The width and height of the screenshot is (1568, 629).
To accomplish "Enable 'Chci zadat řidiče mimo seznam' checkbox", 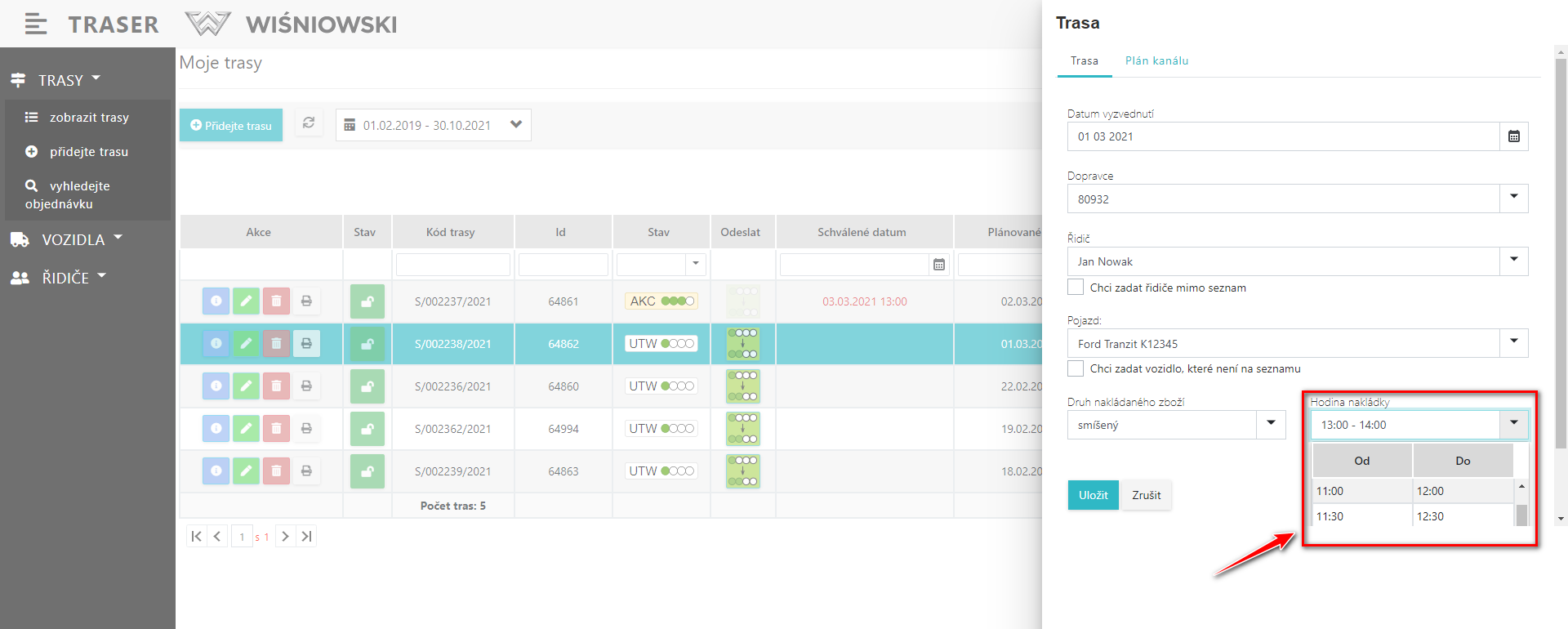I will 1076,288.
